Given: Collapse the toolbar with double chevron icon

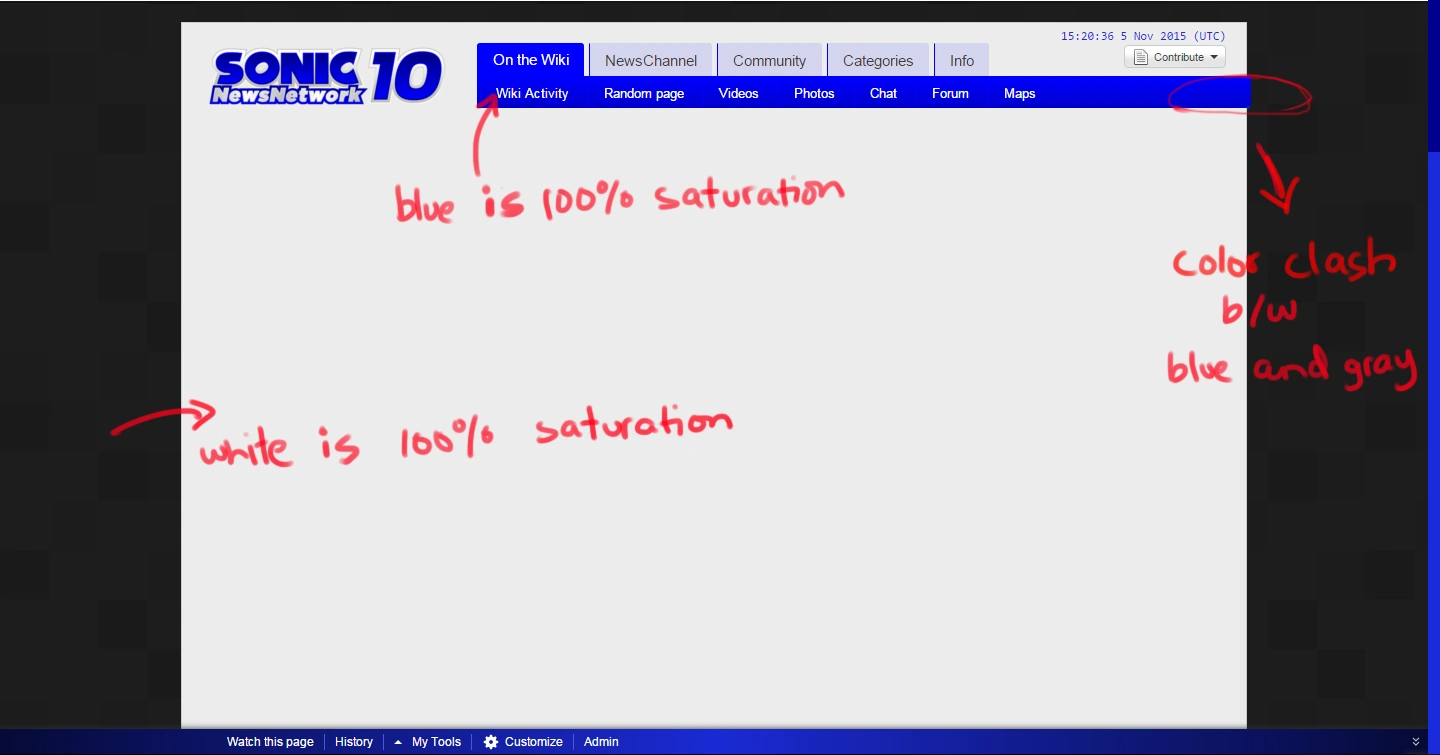Looking at the screenshot, I should pyautogui.click(x=1415, y=742).
